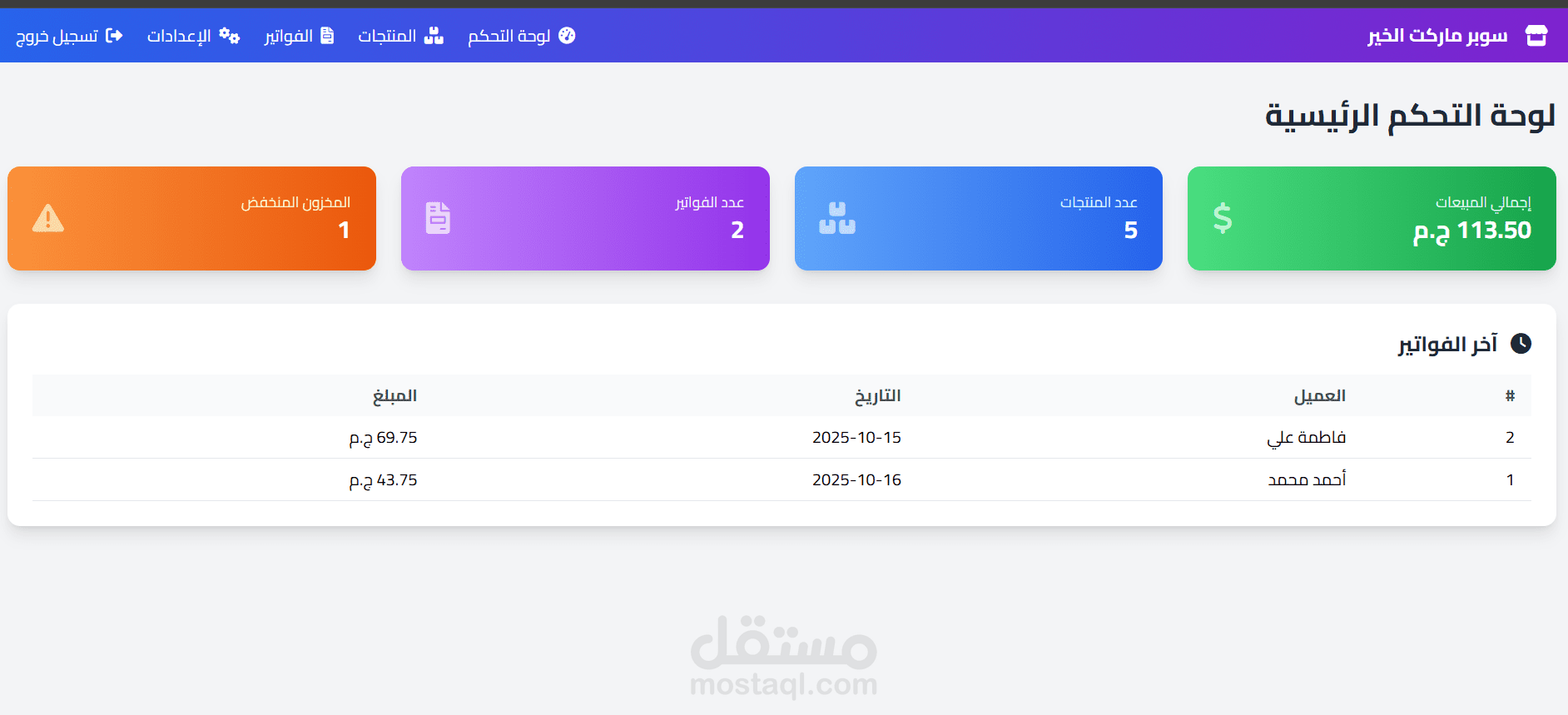The height and width of the screenshot is (715, 1568).
Task: Click the المخزون المنخفض label on orange card
Action: coord(295,202)
